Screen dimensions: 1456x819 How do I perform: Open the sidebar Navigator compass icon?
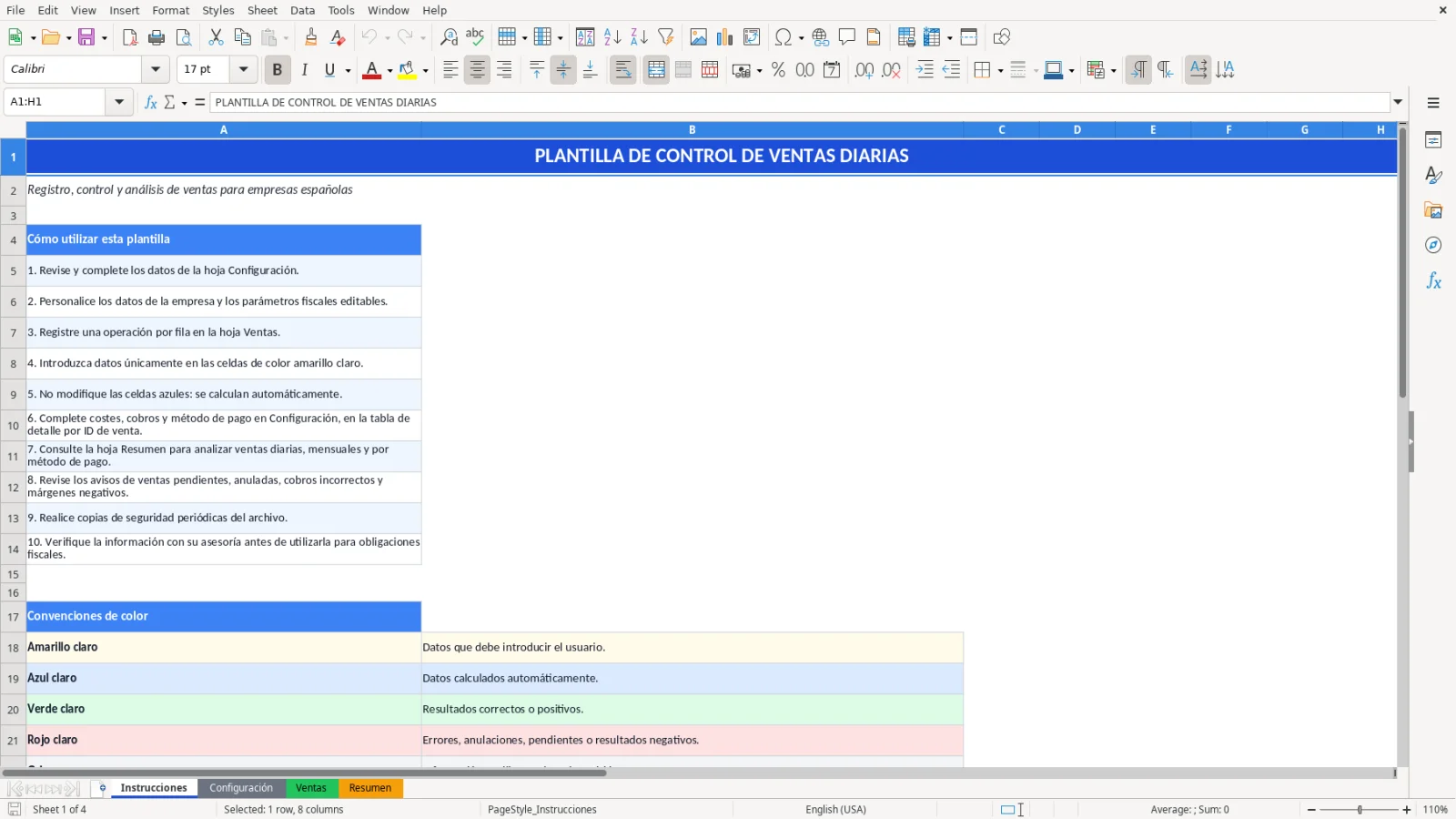(x=1433, y=246)
